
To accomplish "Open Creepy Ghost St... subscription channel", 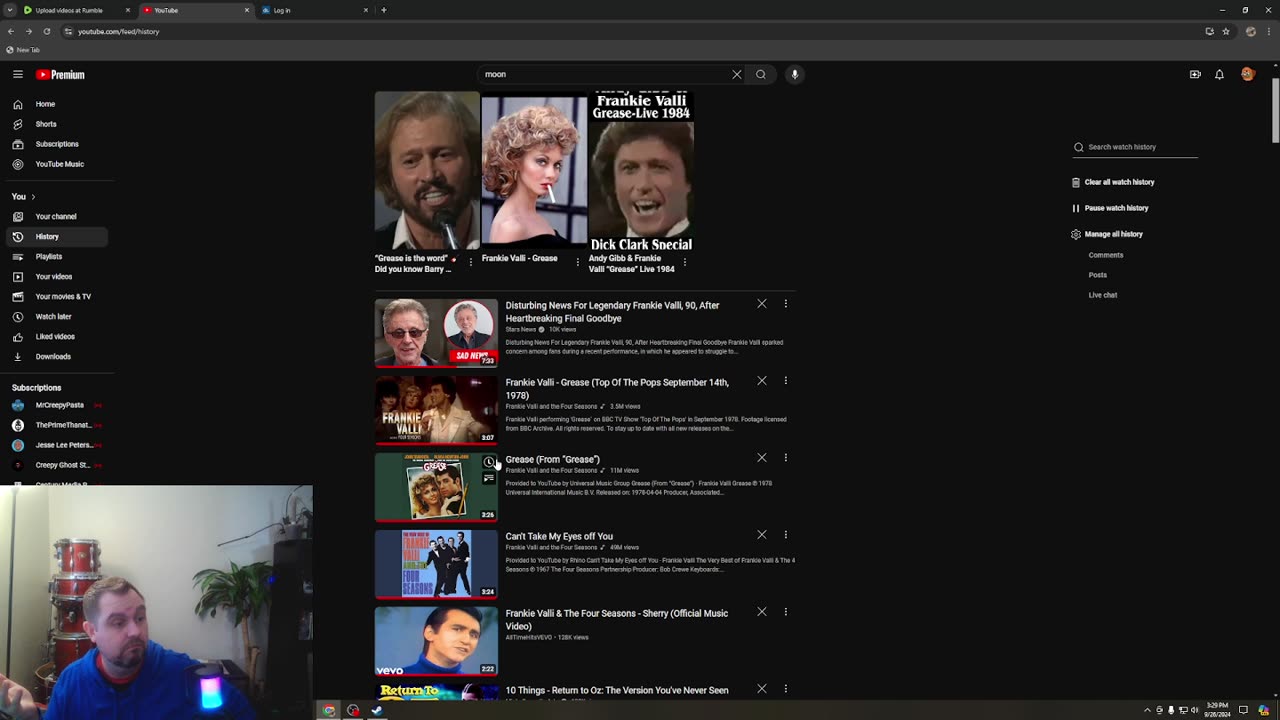I will pyautogui.click(x=55, y=465).
